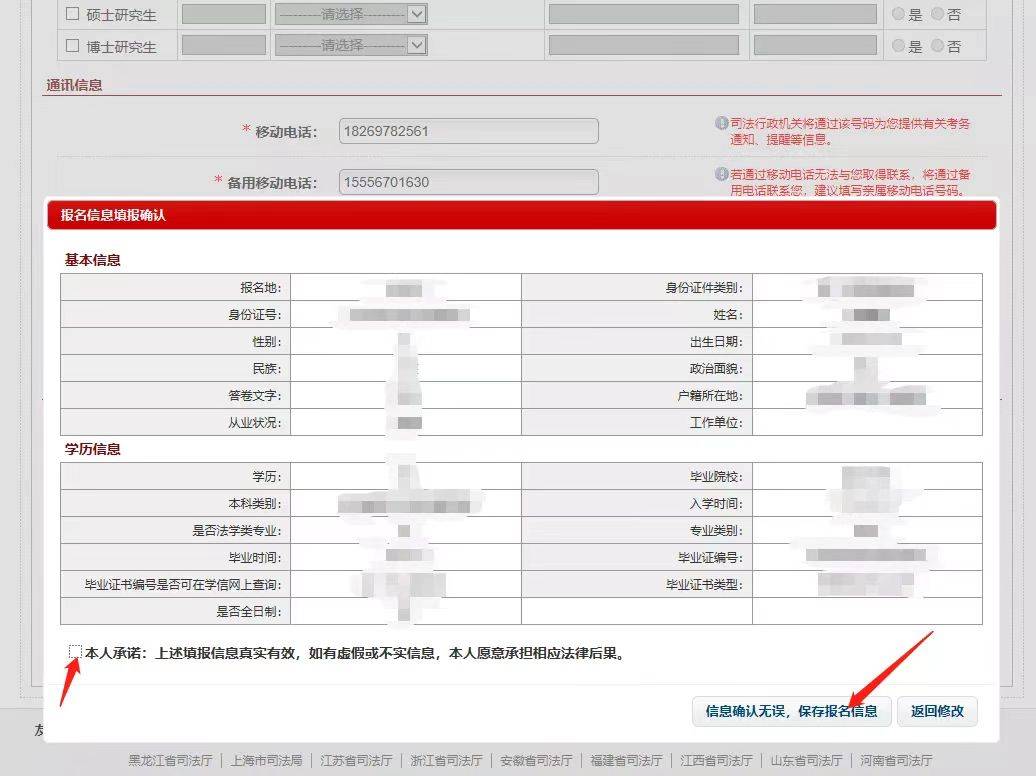Image resolution: width=1036 pixels, height=776 pixels.
Task: Open the 上海市司法局 footer link
Action: (x=266, y=760)
